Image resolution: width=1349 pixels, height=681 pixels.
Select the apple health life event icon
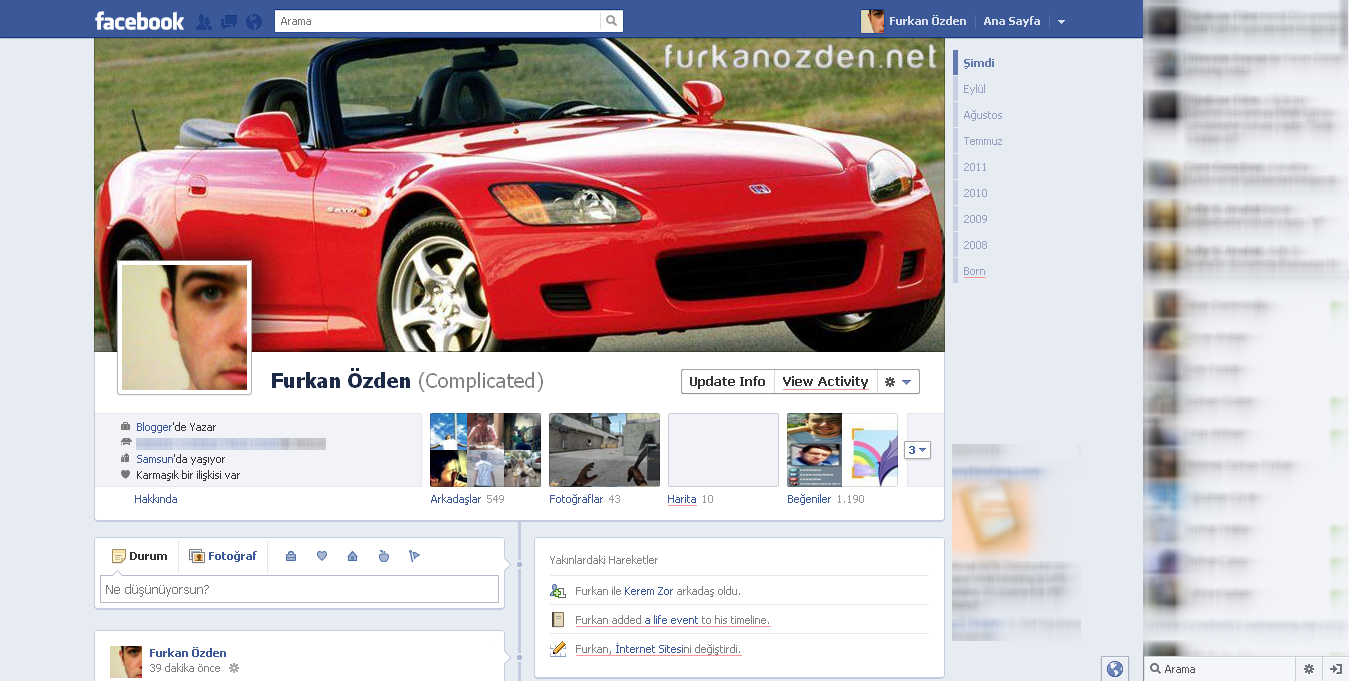coord(383,556)
